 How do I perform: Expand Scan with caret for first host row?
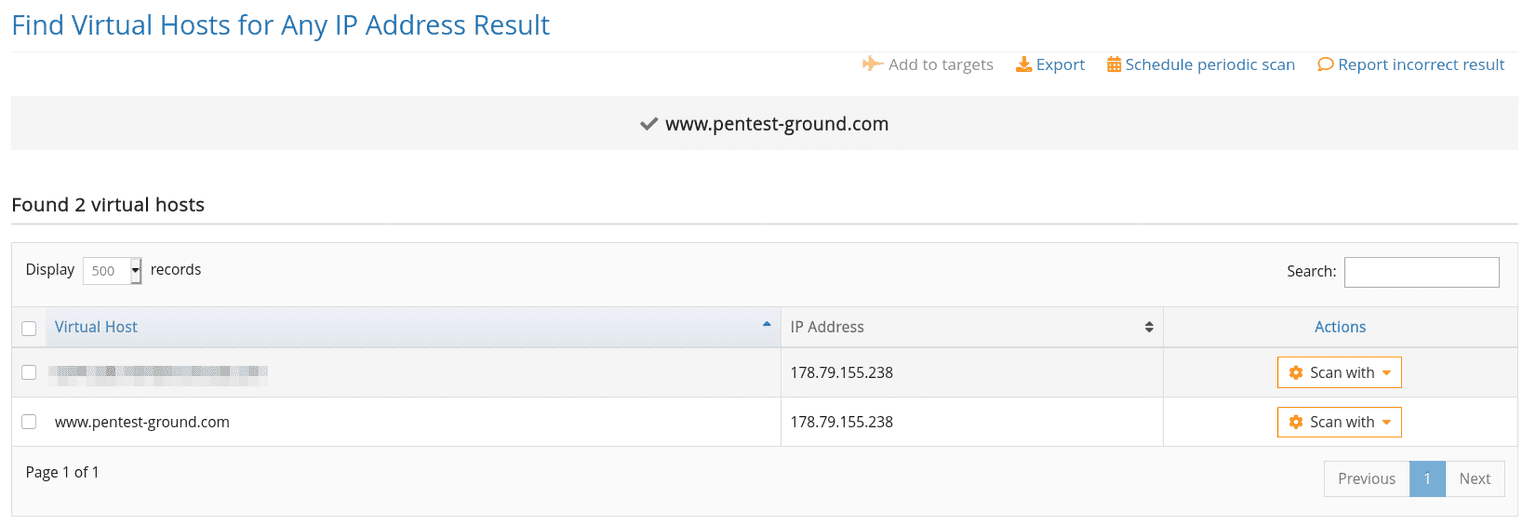pyautogui.click(x=1386, y=373)
